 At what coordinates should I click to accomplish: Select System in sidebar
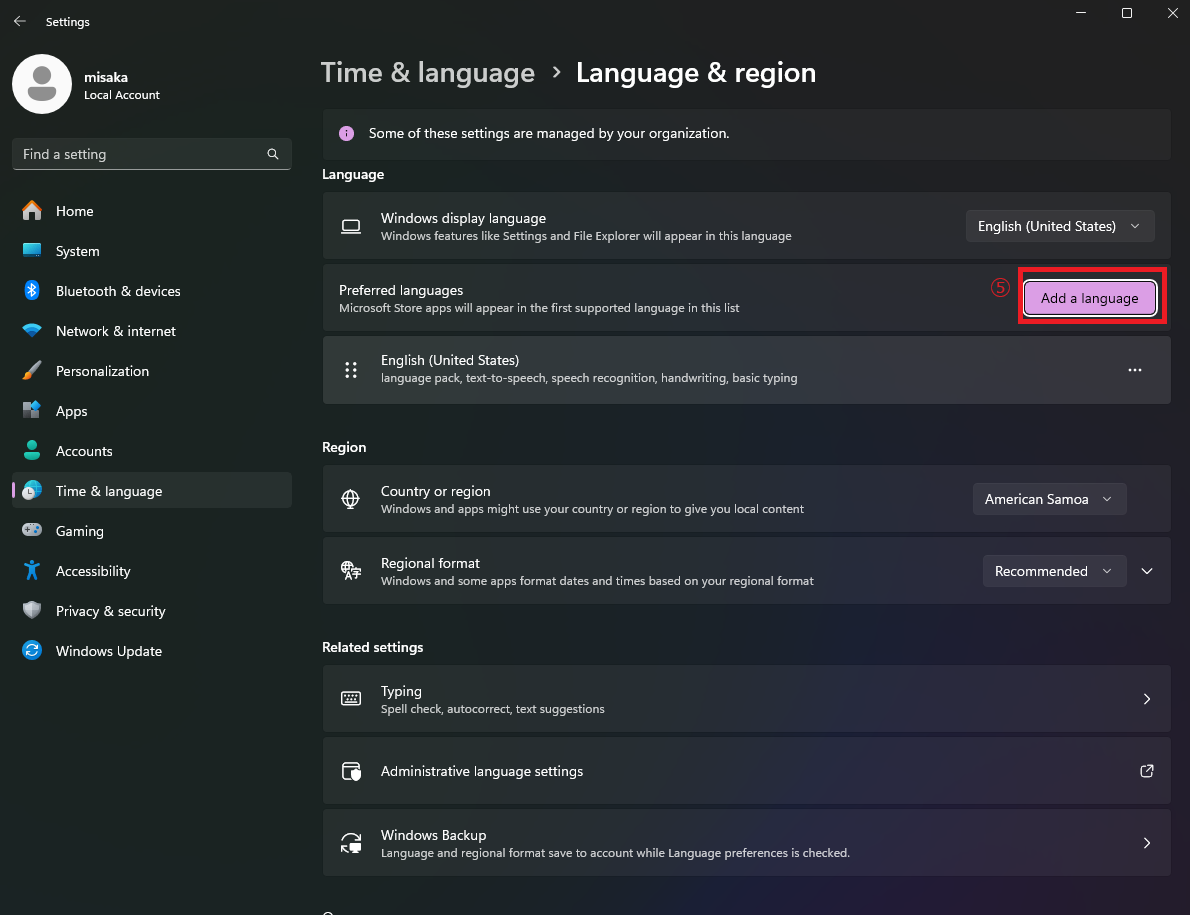pos(152,251)
